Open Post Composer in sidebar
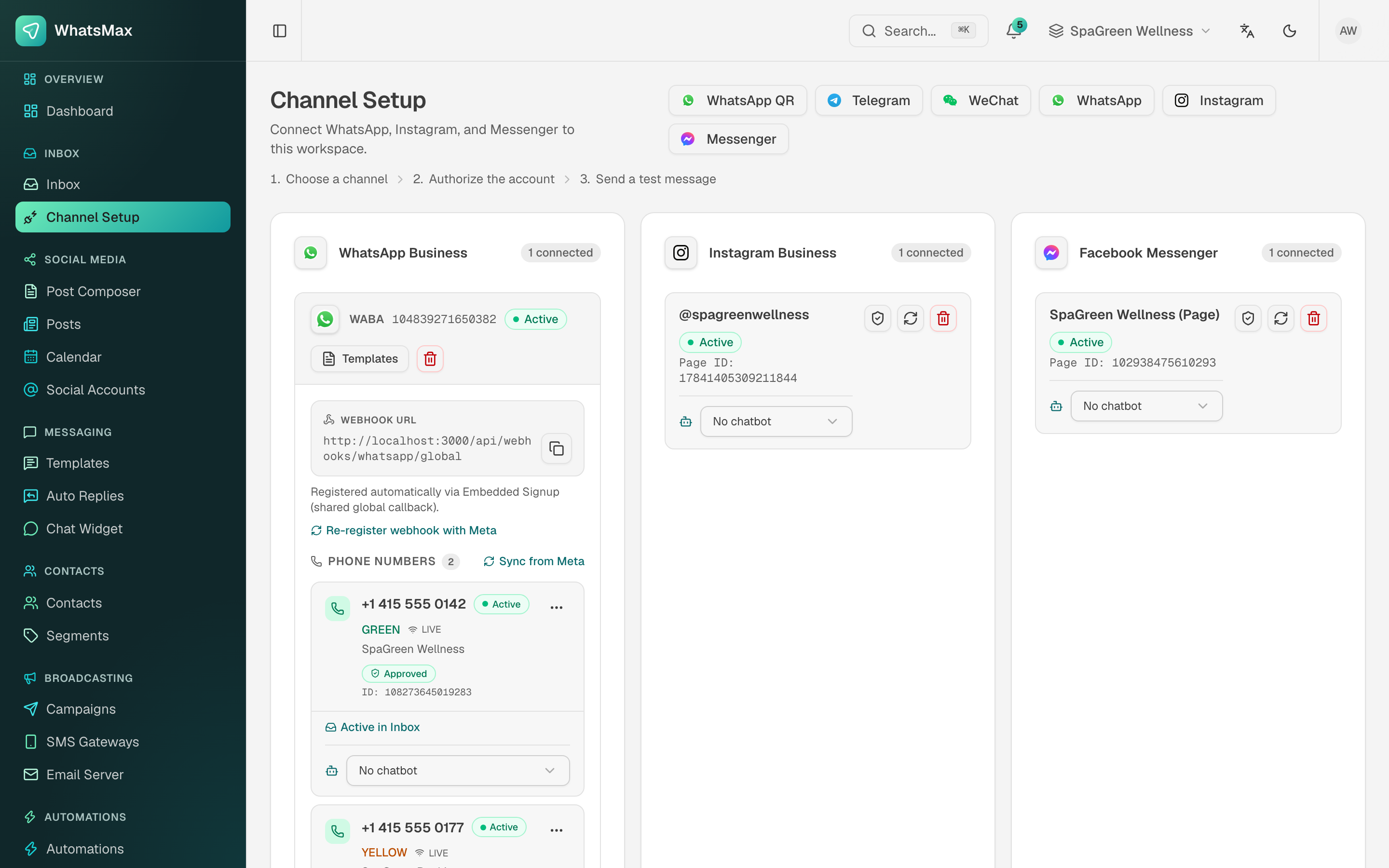Screen dimensions: 1389x868 123,292
